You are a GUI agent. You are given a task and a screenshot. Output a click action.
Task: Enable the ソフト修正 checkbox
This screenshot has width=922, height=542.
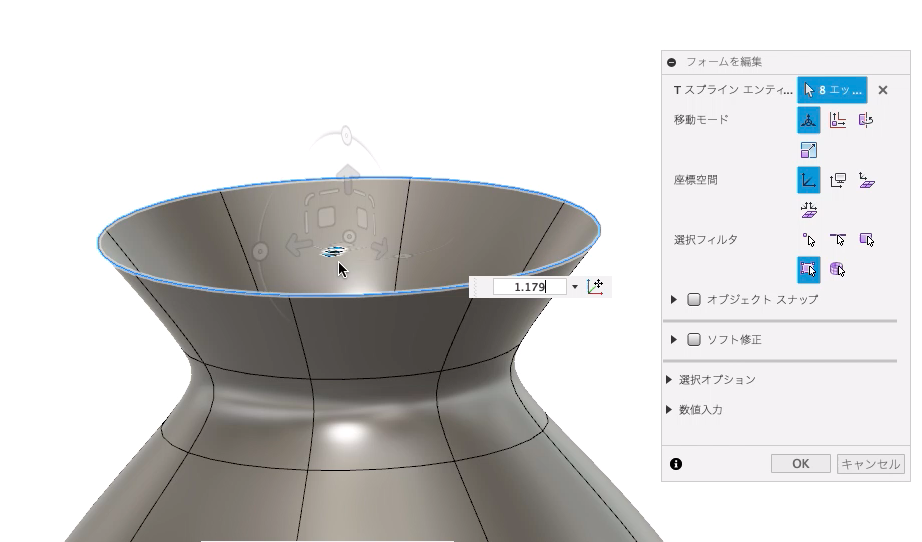coord(694,339)
